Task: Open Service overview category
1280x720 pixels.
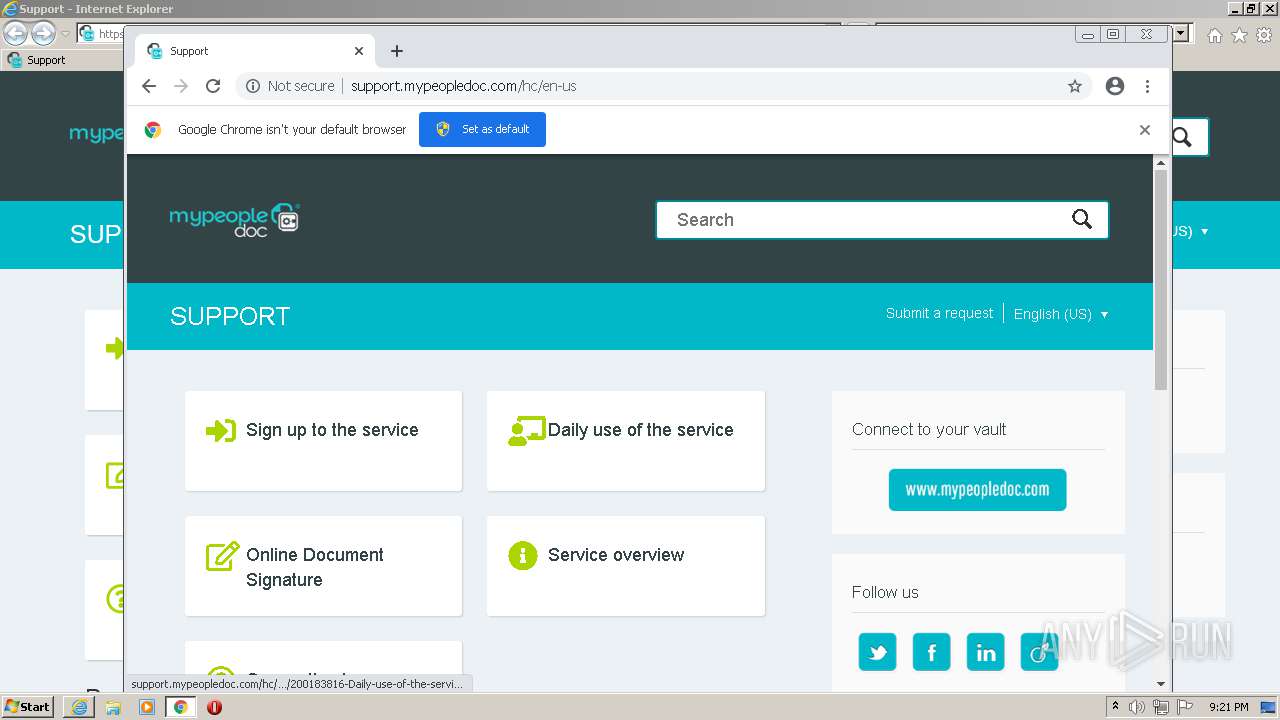Action: (x=616, y=555)
